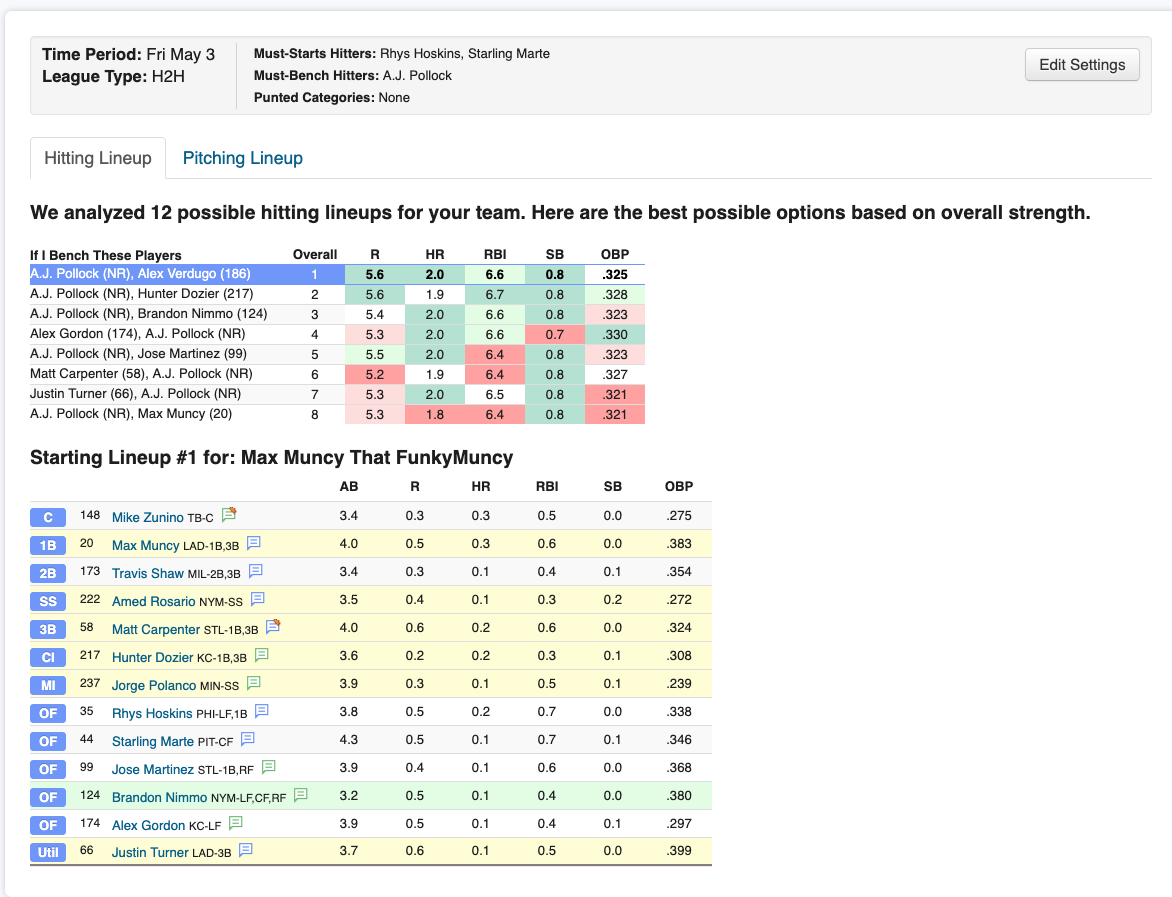
Task: Open the note icon next to Rhys Hoskins
Action: pyautogui.click(x=262, y=711)
